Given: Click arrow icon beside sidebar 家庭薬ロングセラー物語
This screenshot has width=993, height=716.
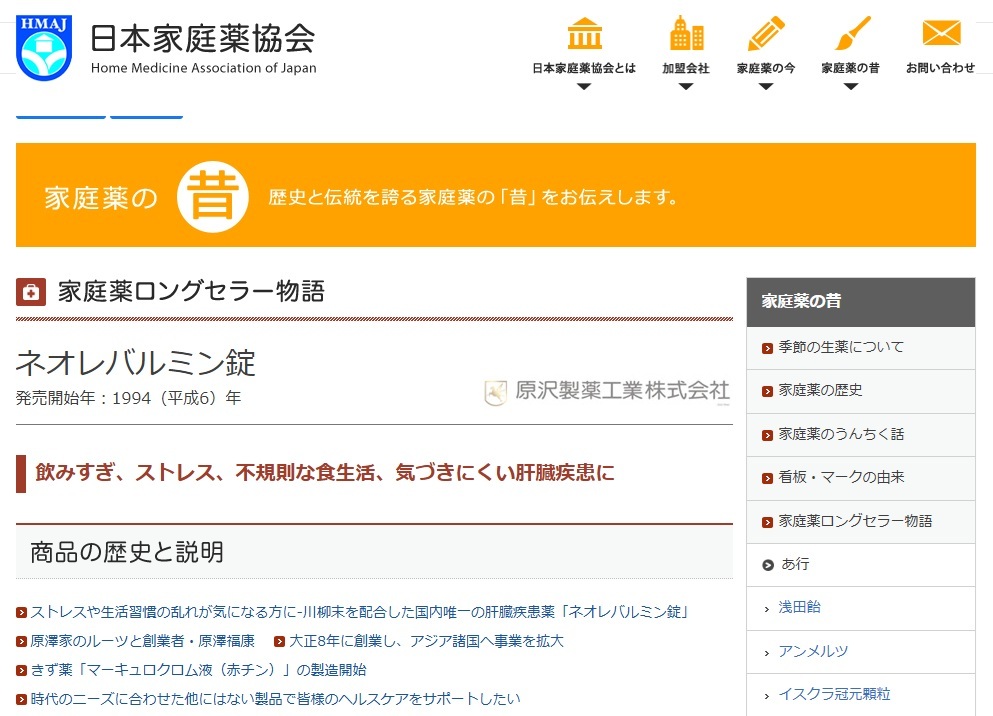Looking at the screenshot, I should [x=768, y=522].
